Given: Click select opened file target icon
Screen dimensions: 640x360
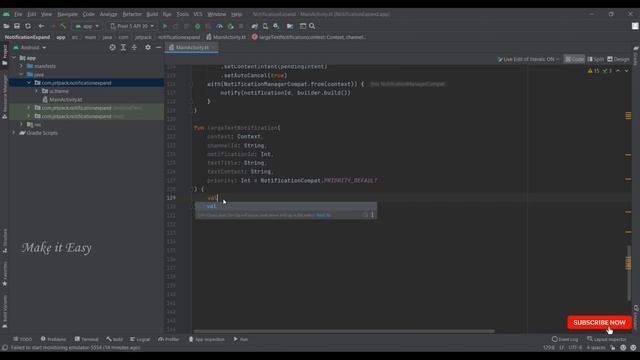Looking at the screenshot, I should tap(112, 47).
